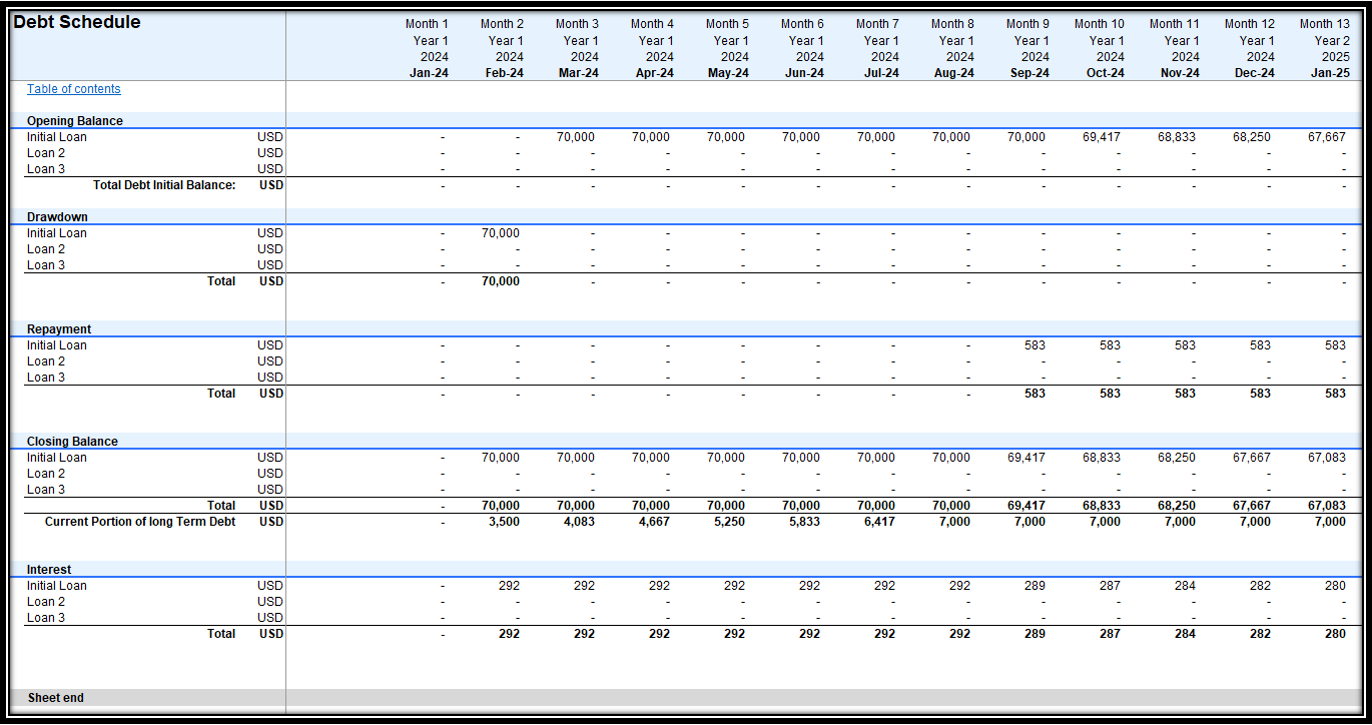Click Initial Loan opening balance for Jan-25
Screen dimensions: 1372x725
tap(1326, 137)
